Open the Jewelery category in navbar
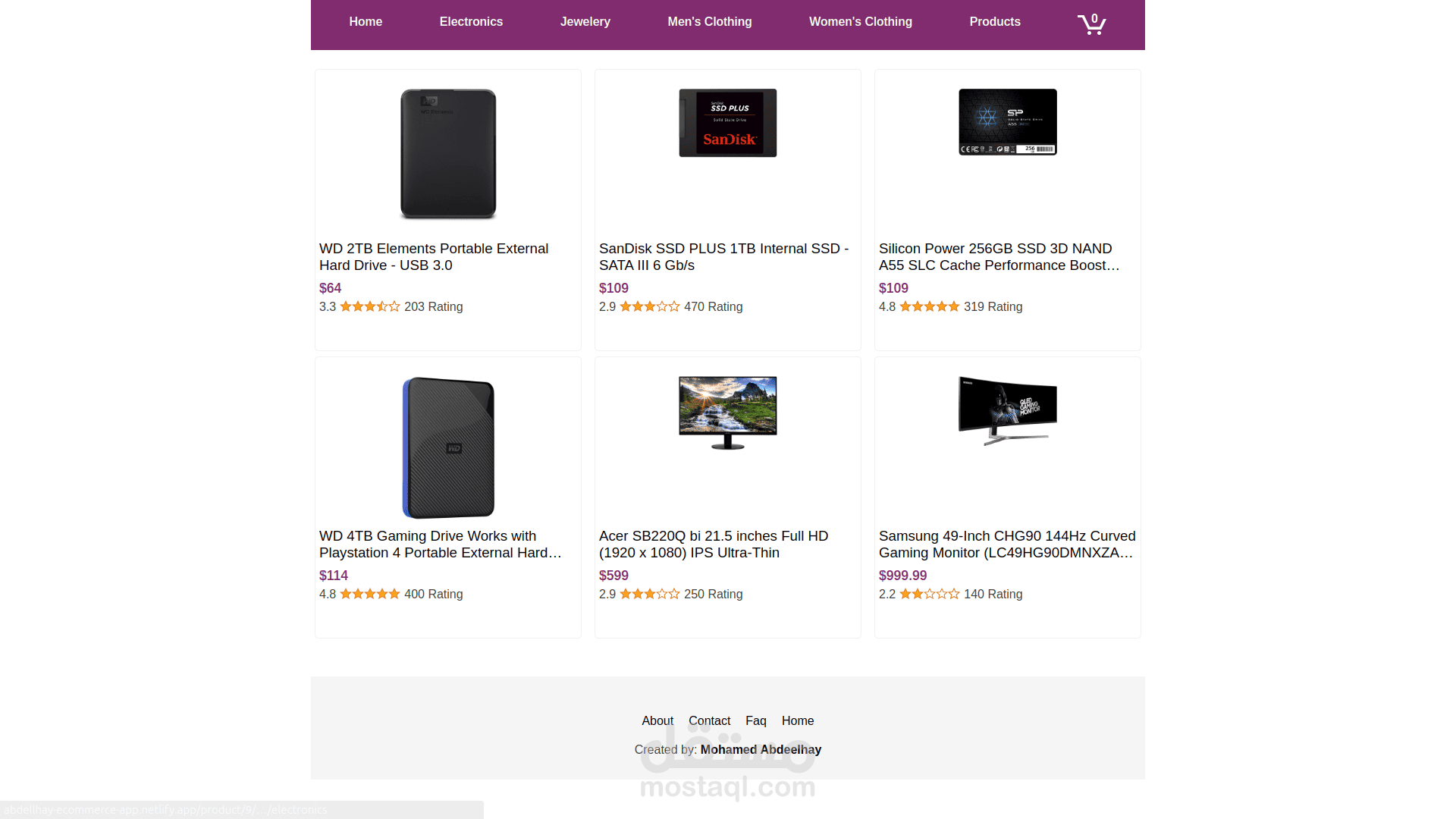 click(x=585, y=22)
